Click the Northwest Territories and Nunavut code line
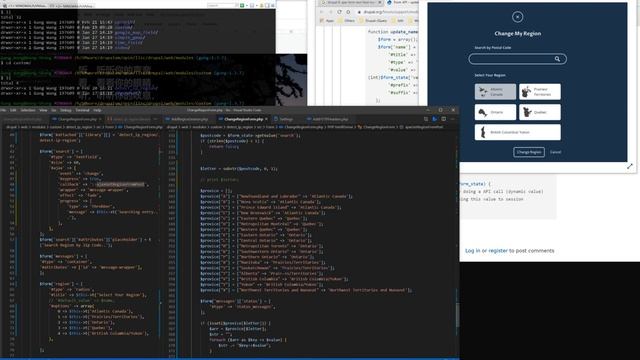 (x=306, y=290)
